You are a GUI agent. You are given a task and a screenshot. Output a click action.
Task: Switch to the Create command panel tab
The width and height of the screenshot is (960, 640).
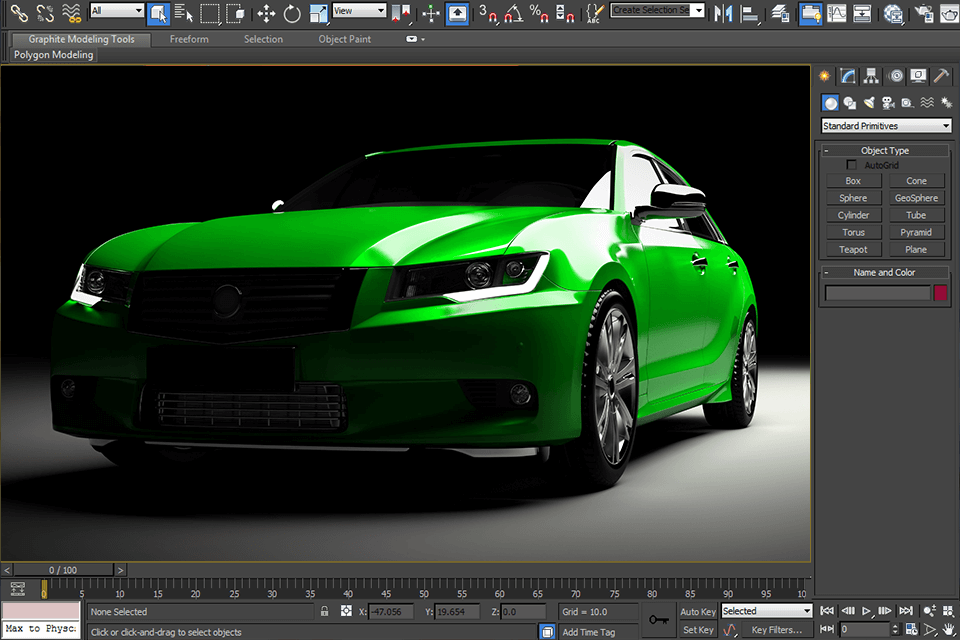825,76
